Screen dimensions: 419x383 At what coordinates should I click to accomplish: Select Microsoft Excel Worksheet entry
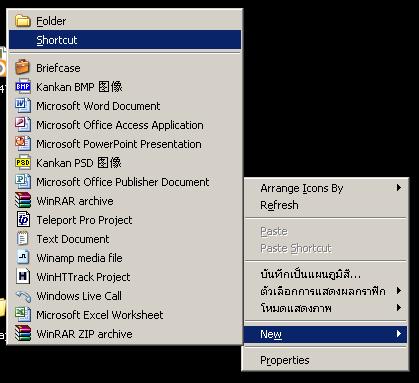coord(125,315)
